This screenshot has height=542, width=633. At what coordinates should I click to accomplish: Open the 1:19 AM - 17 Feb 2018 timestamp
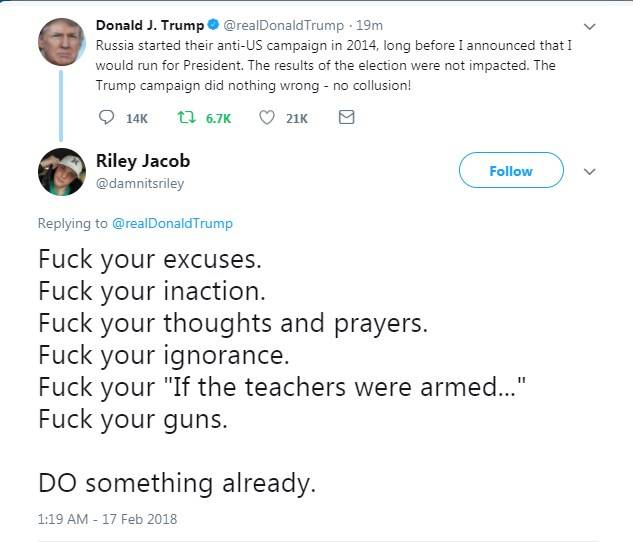coord(108,519)
